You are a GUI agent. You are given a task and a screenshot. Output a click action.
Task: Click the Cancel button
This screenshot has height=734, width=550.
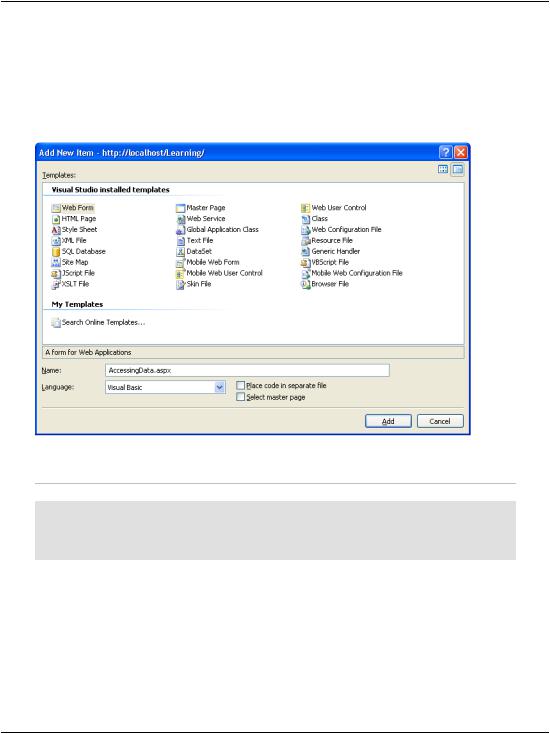coord(440,421)
